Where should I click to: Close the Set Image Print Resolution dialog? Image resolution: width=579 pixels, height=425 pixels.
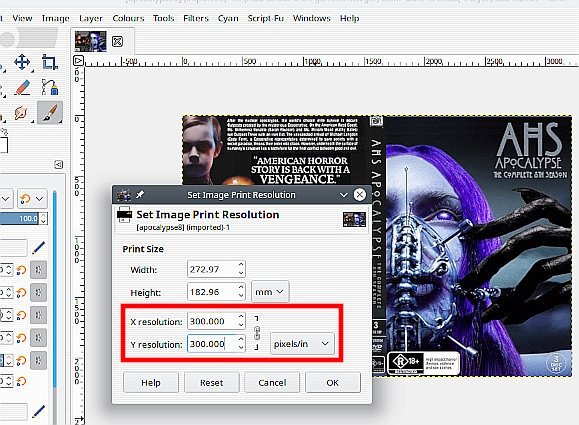tap(360, 195)
